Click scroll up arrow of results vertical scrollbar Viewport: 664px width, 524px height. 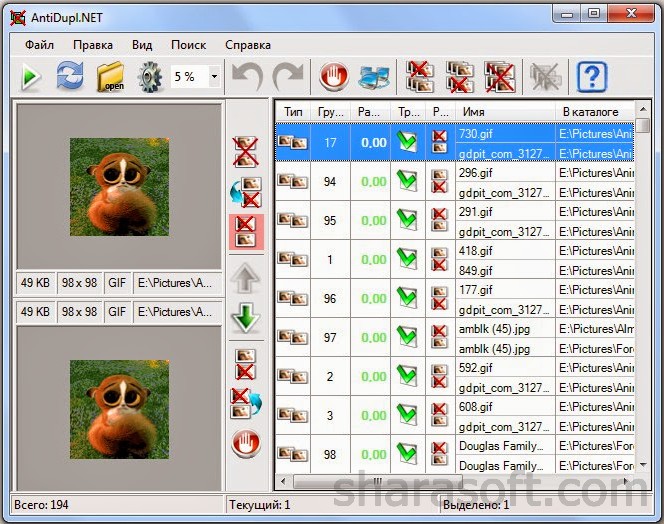tap(643, 109)
